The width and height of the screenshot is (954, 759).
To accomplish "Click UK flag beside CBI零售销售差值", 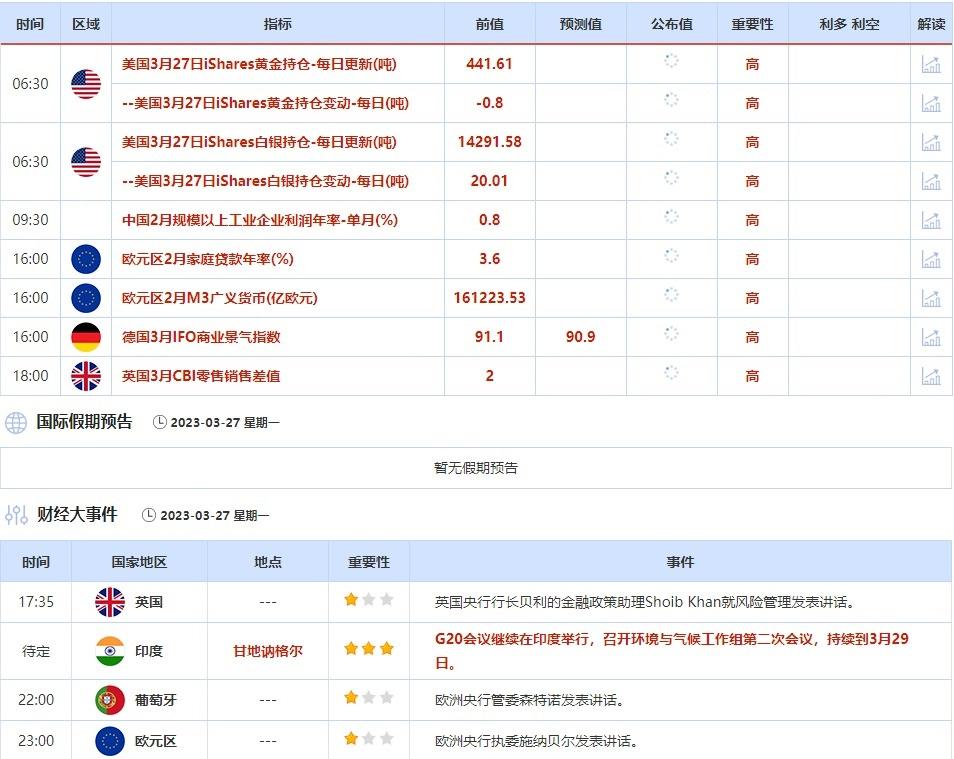I will pos(86,376).
